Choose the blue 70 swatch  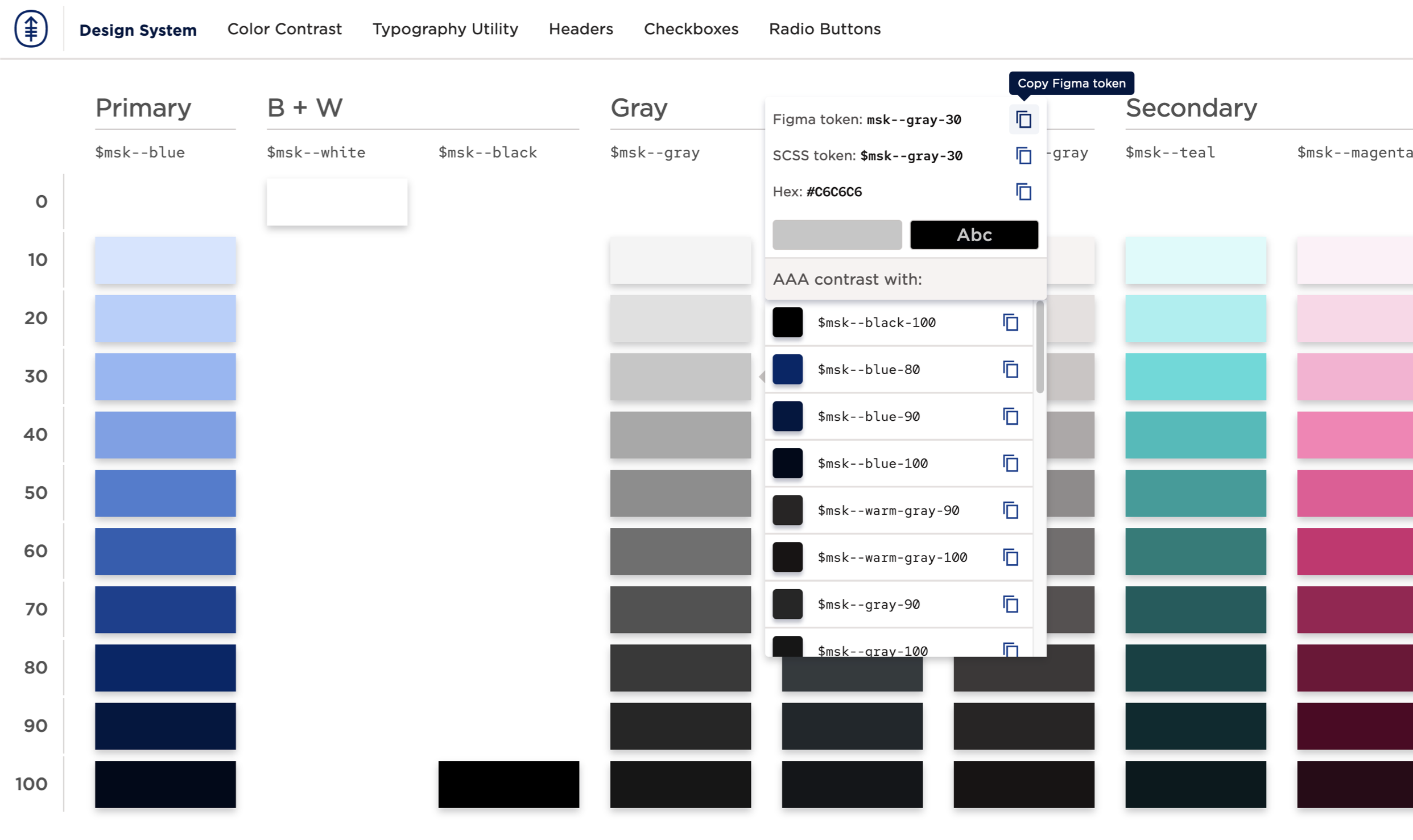pos(166,610)
